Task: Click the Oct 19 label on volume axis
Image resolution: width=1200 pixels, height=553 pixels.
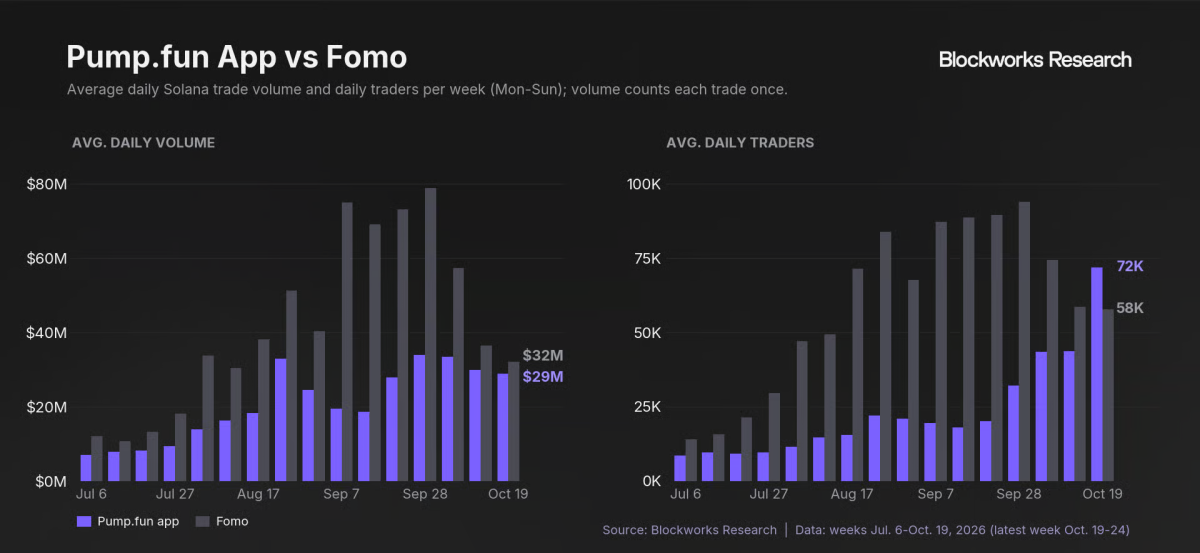Action: tap(507, 494)
